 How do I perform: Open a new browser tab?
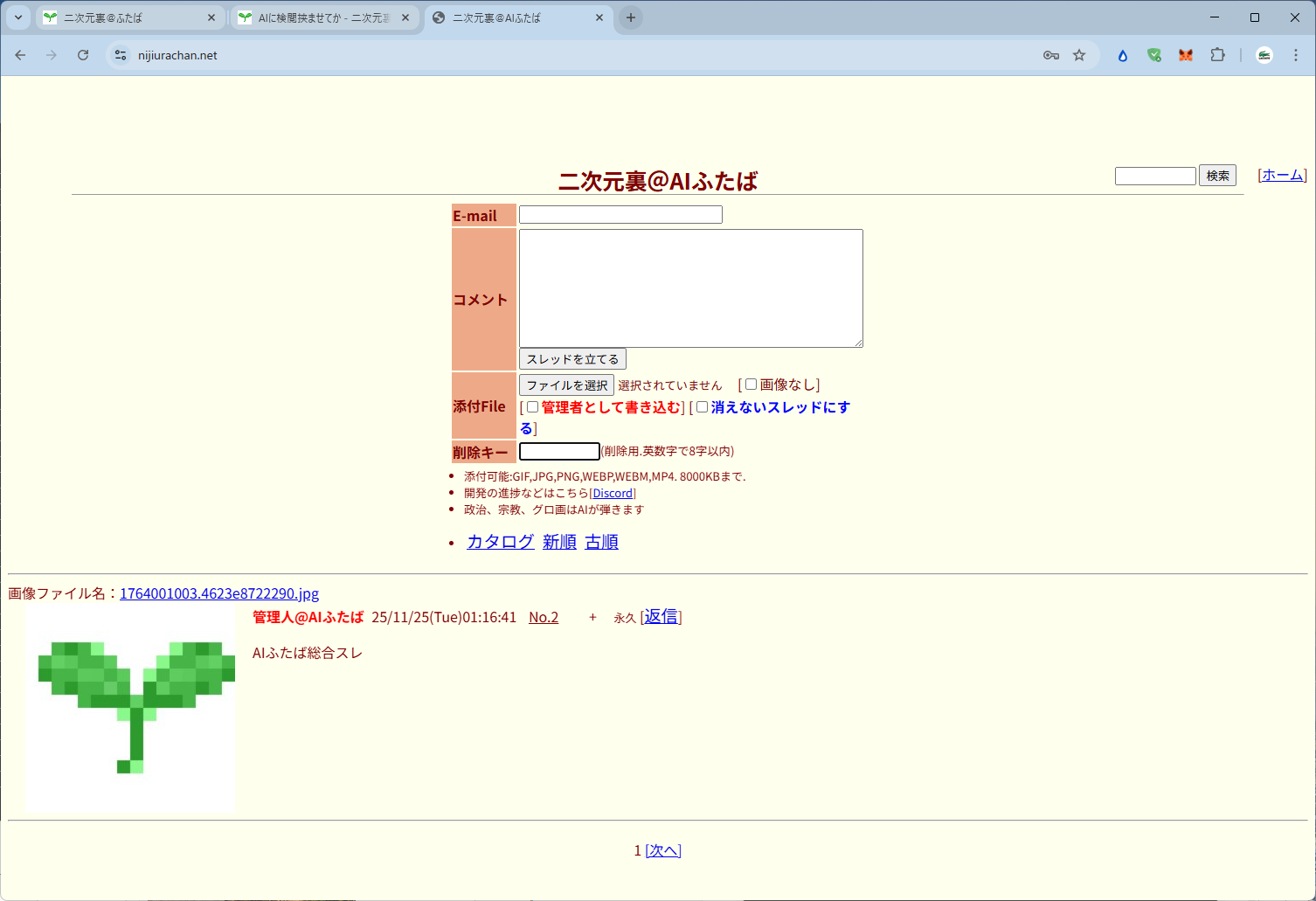[631, 17]
